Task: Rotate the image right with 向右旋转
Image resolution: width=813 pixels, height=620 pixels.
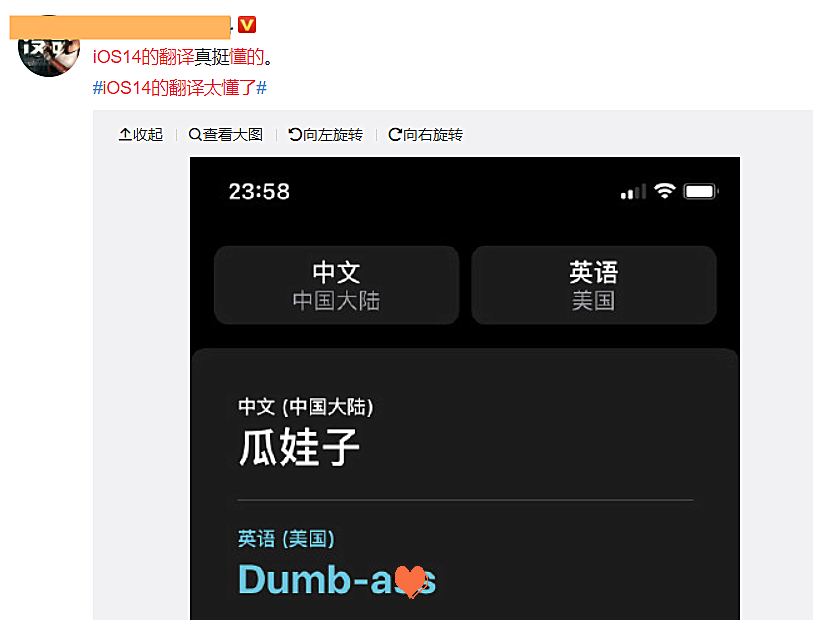Action: click(x=426, y=135)
